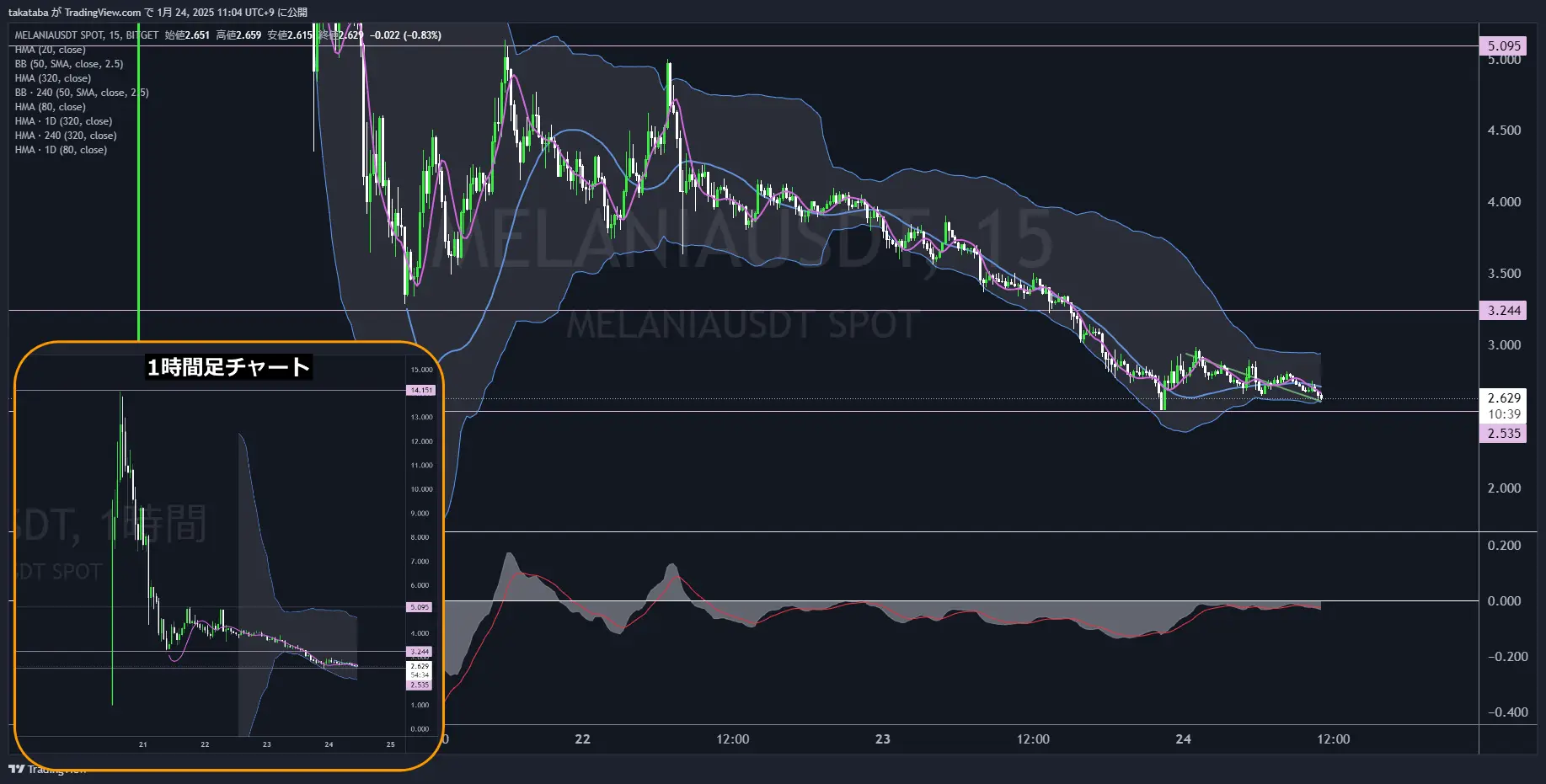Viewport: 1546px width, 784px height.
Task: Click the 14.151 price label in the inset chart
Action: coord(420,391)
